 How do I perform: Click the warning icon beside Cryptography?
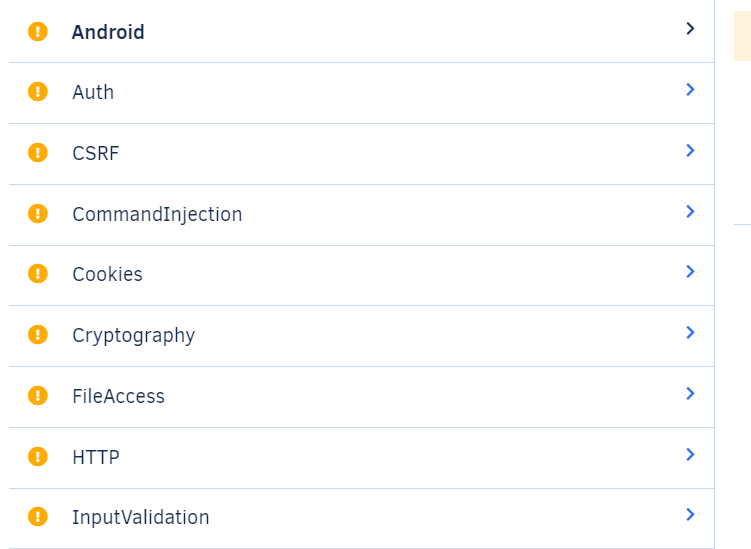pos(38,335)
